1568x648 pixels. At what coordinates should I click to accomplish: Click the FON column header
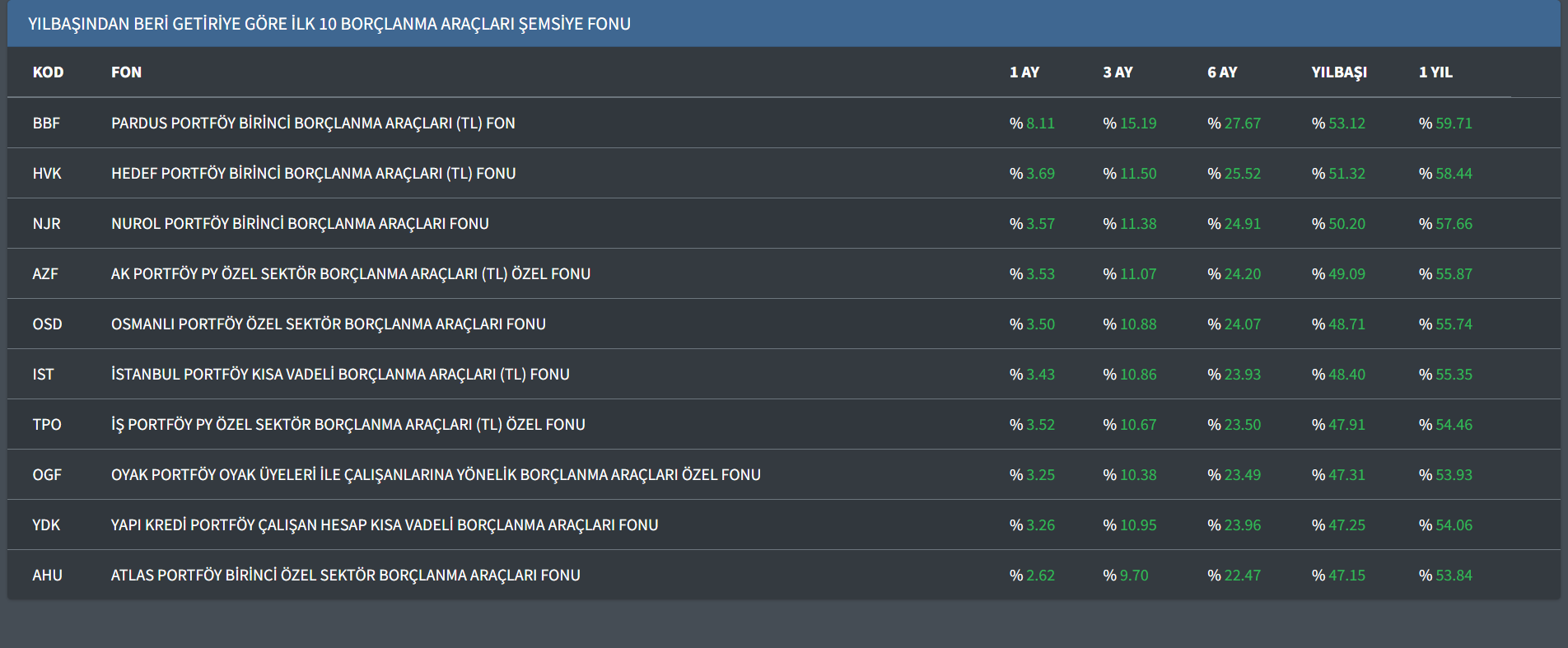[x=126, y=72]
